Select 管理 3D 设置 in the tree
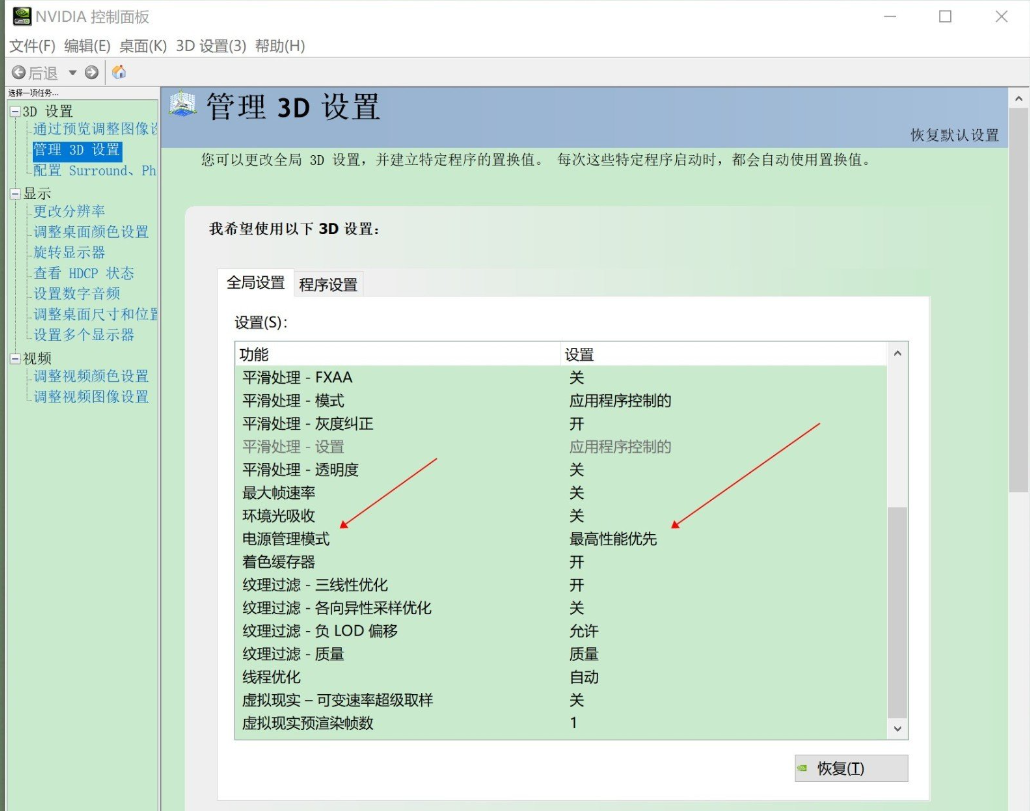The width and height of the screenshot is (1030, 811). pyautogui.click(x=77, y=150)
